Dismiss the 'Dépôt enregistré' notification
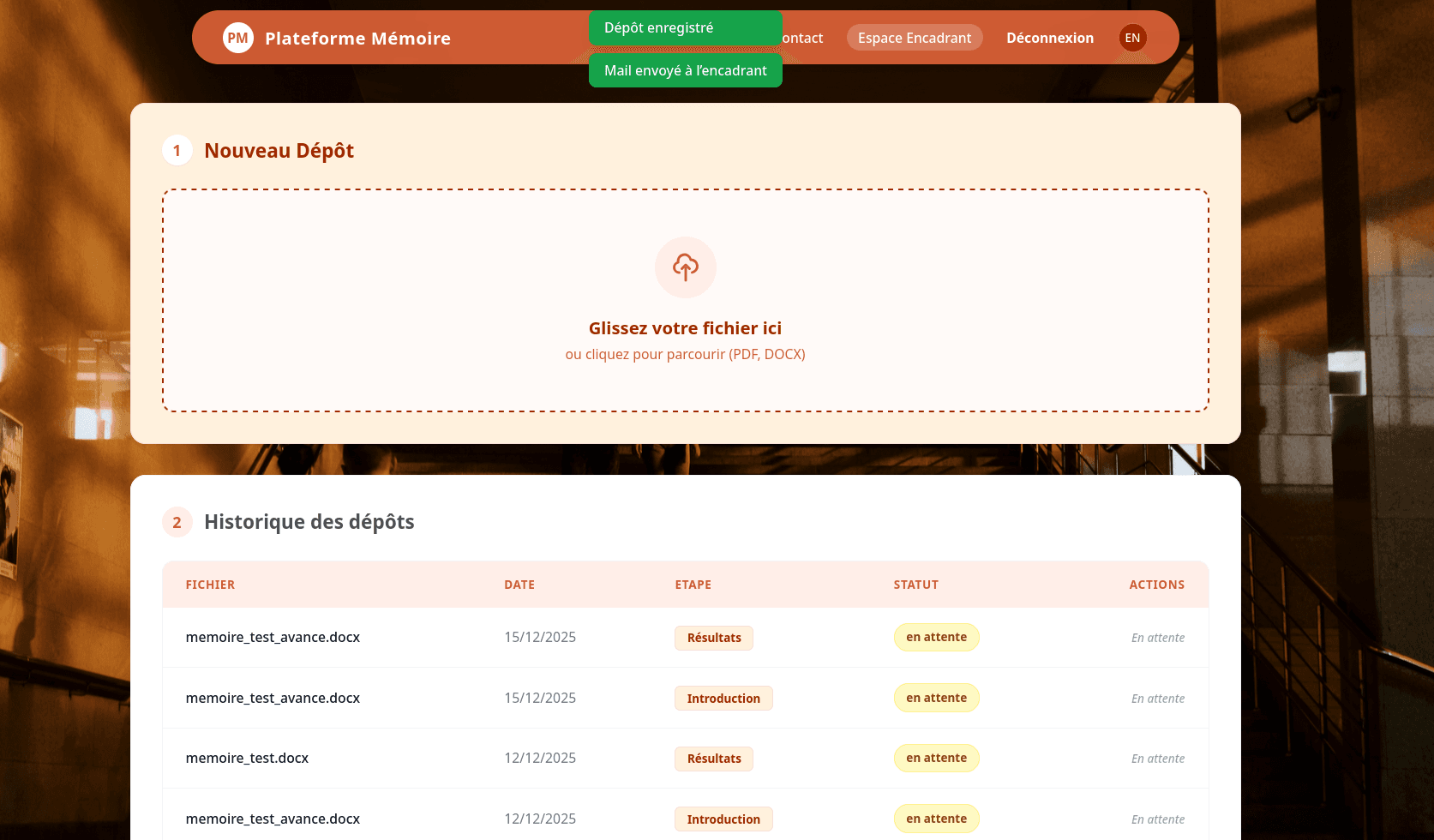The image size is (1434, 840). 686,27
